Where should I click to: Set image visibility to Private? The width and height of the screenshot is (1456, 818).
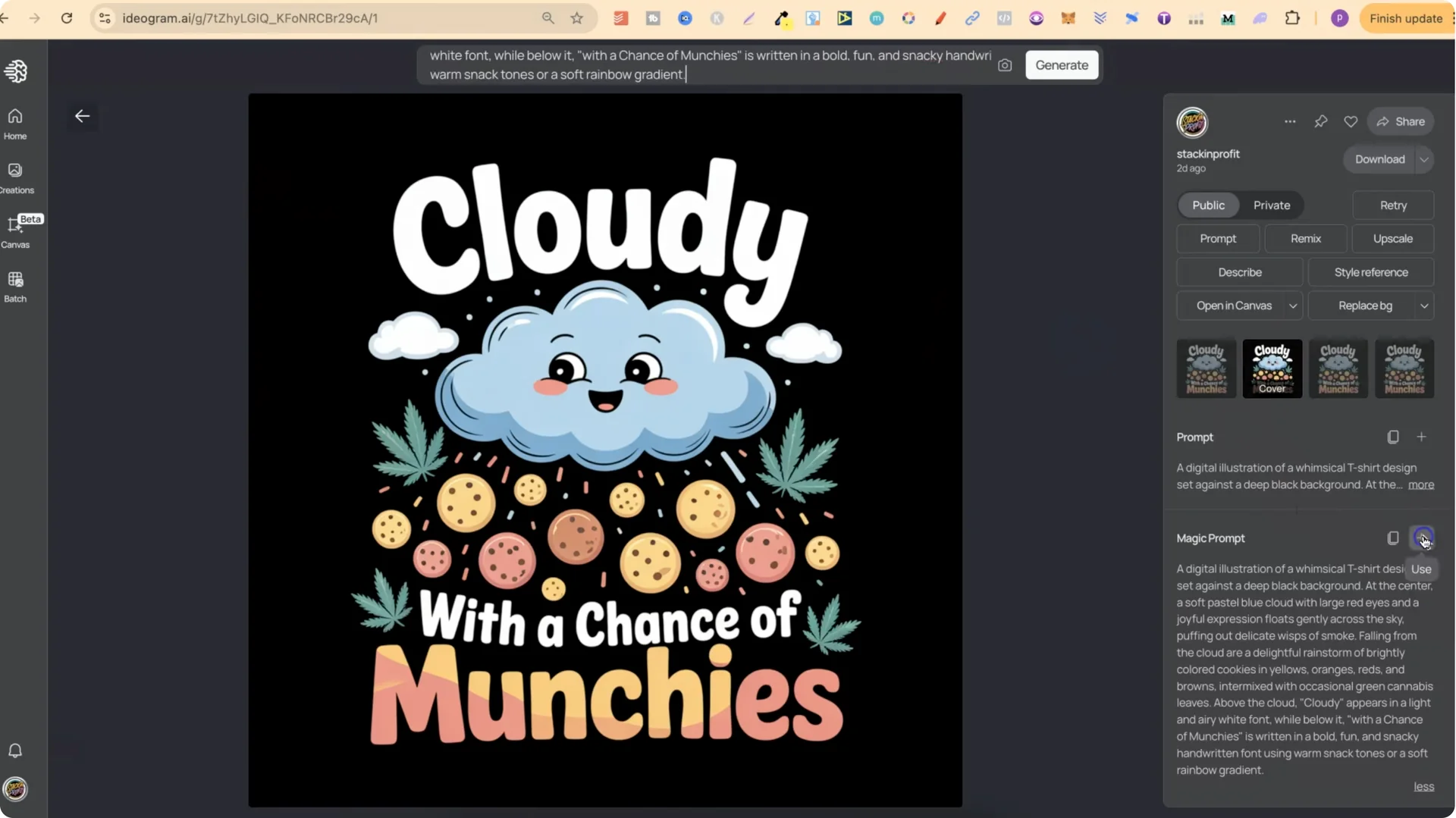(x=1270, y=205)
